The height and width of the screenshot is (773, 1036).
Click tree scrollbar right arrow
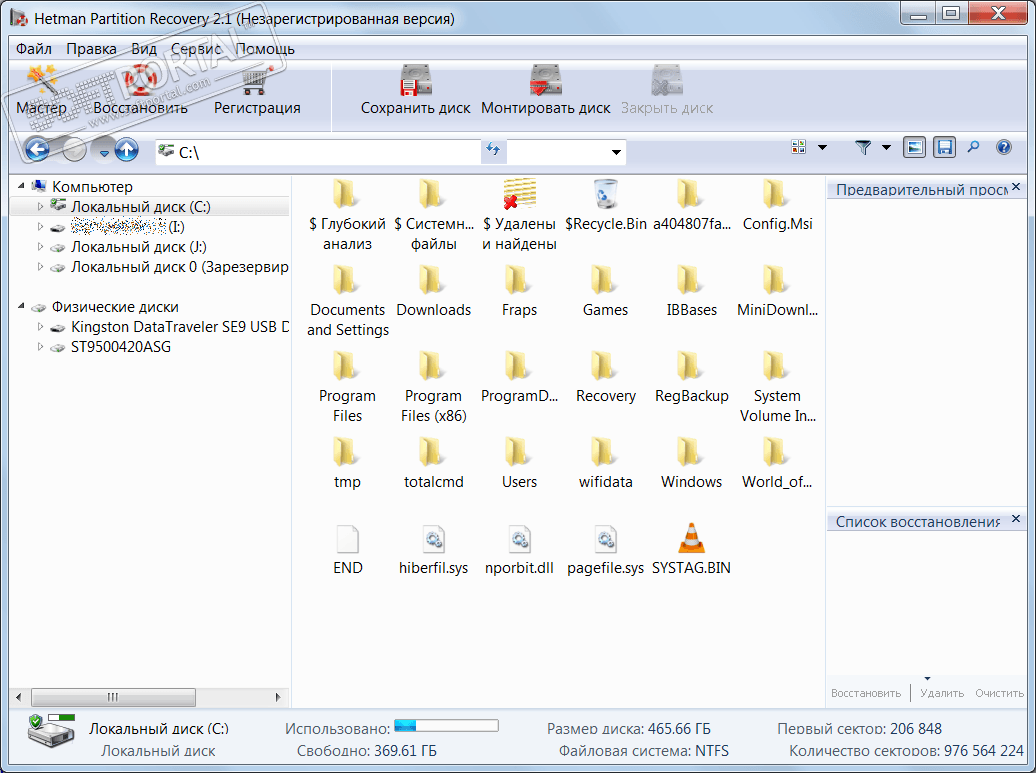pos(278,697)
